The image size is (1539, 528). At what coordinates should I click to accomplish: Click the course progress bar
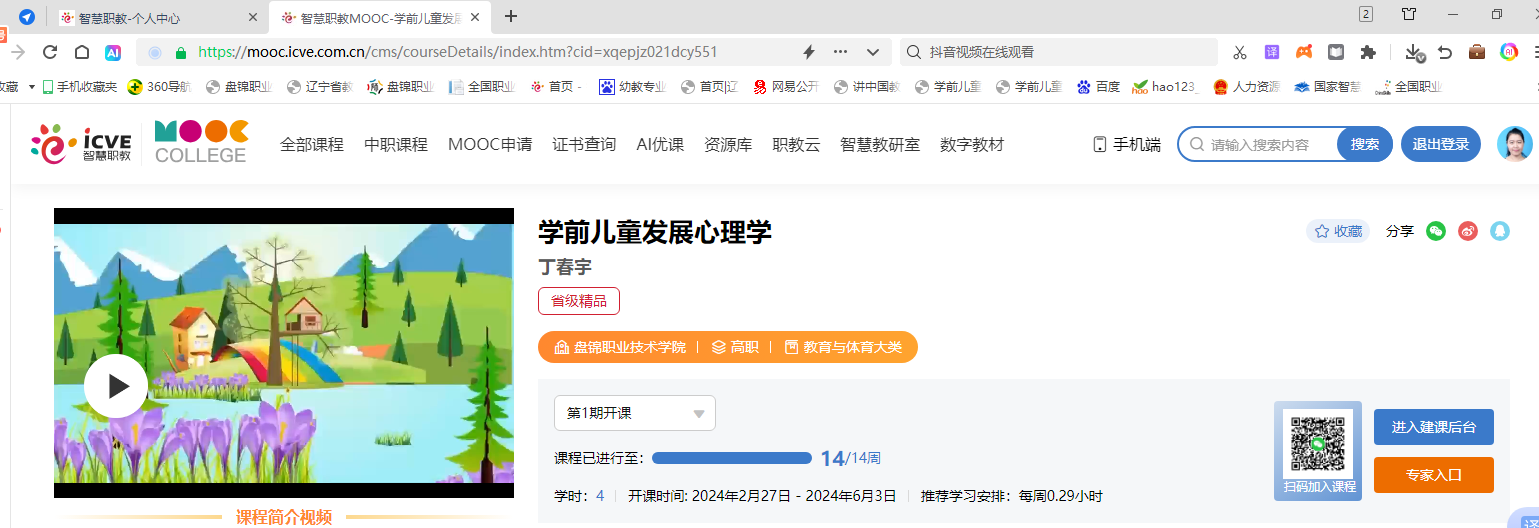[x=732, y=458]
